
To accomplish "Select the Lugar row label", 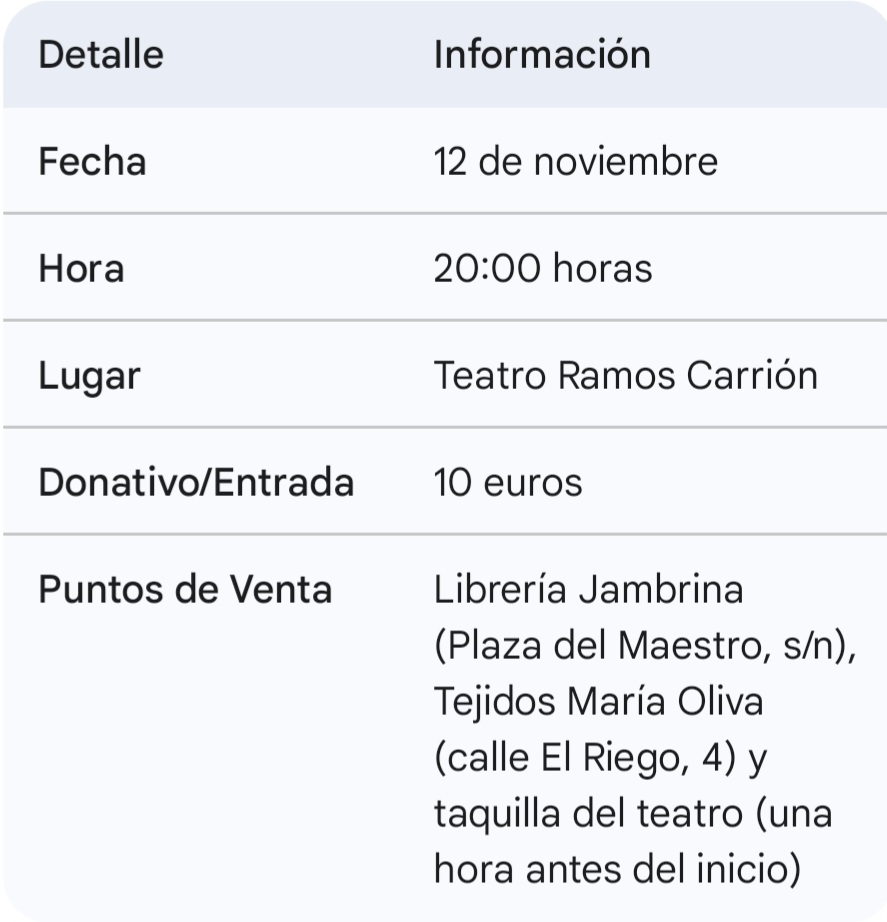I will (x=89, y=376).
